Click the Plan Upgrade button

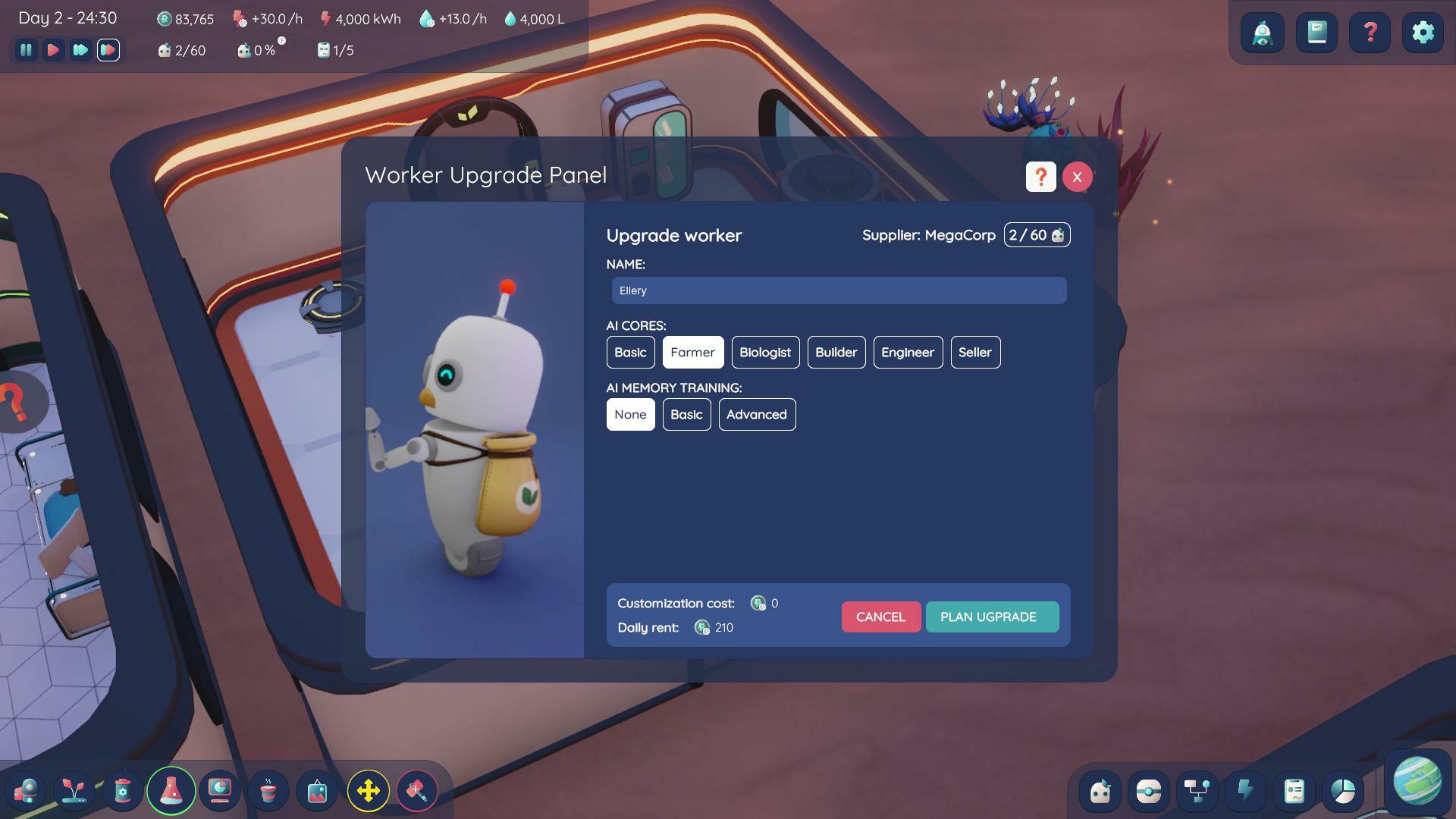point(991,617)
